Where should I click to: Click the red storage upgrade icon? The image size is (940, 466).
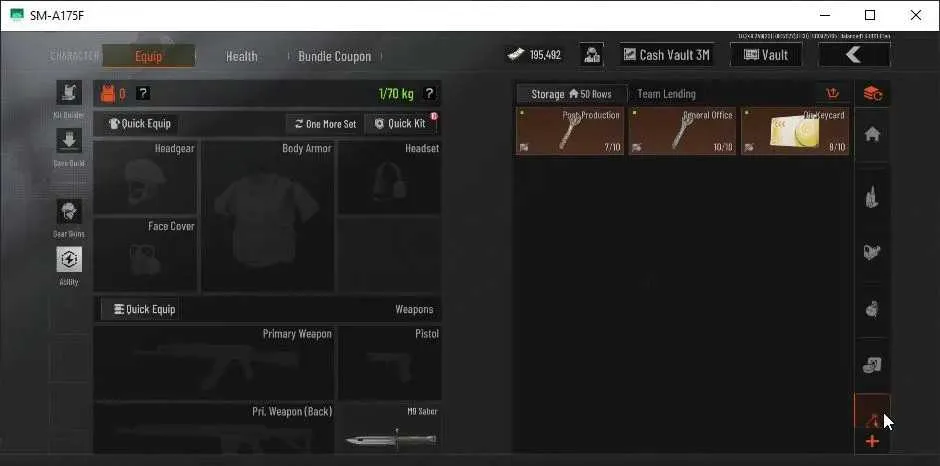(832, 94)
